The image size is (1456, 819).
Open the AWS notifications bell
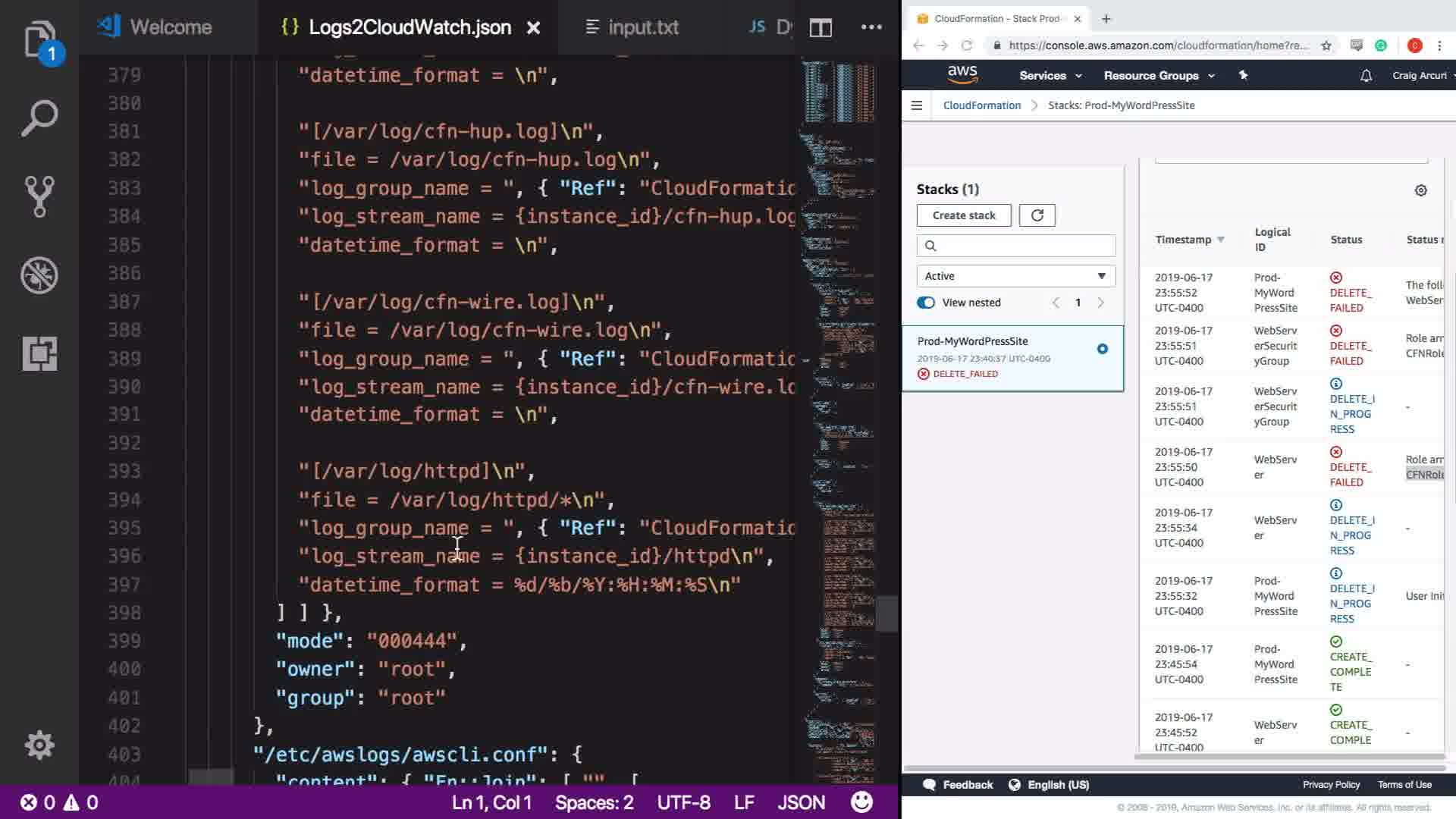[1366, 76]
